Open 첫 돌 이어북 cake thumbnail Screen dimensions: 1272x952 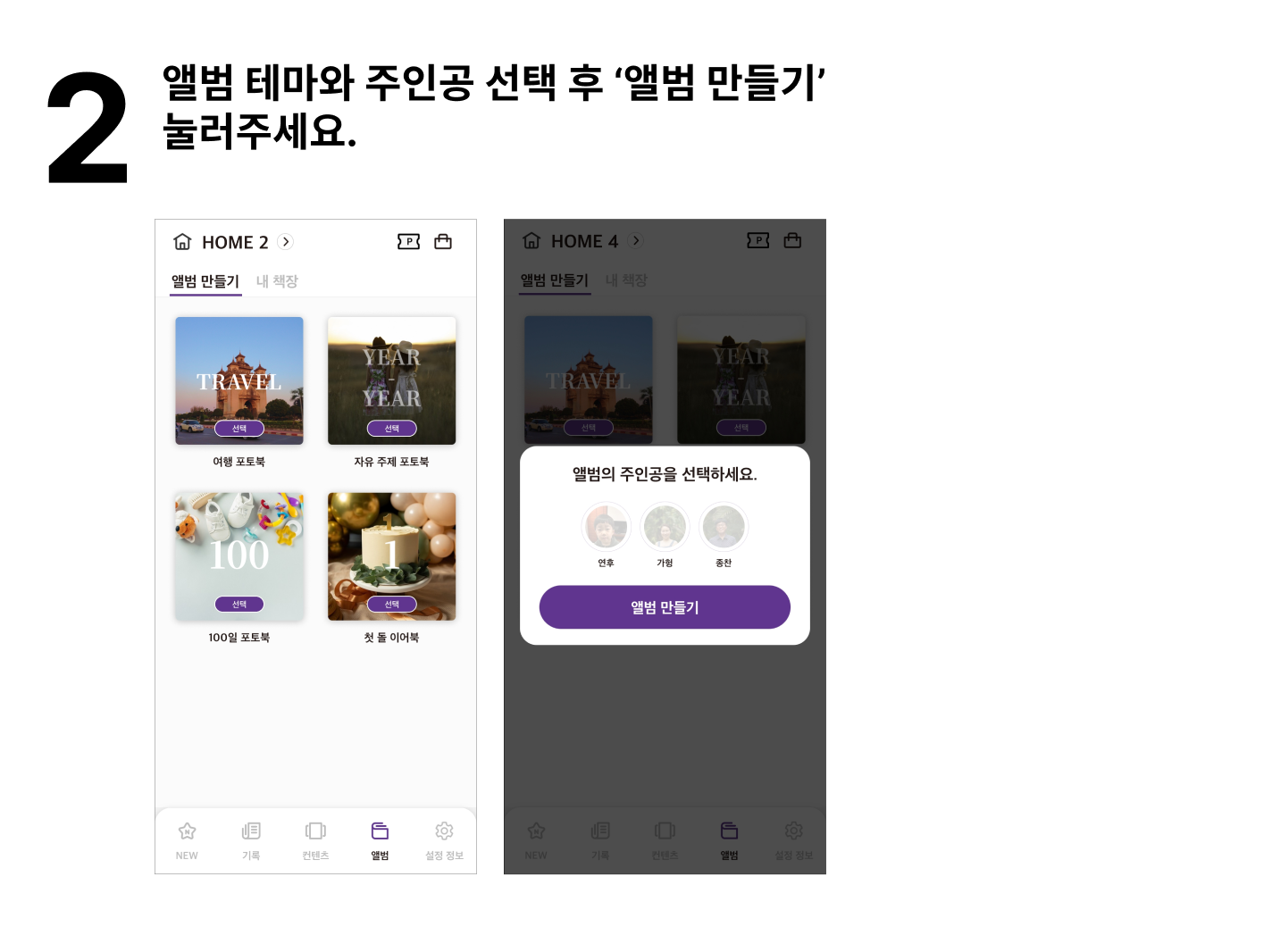(392, 556)
